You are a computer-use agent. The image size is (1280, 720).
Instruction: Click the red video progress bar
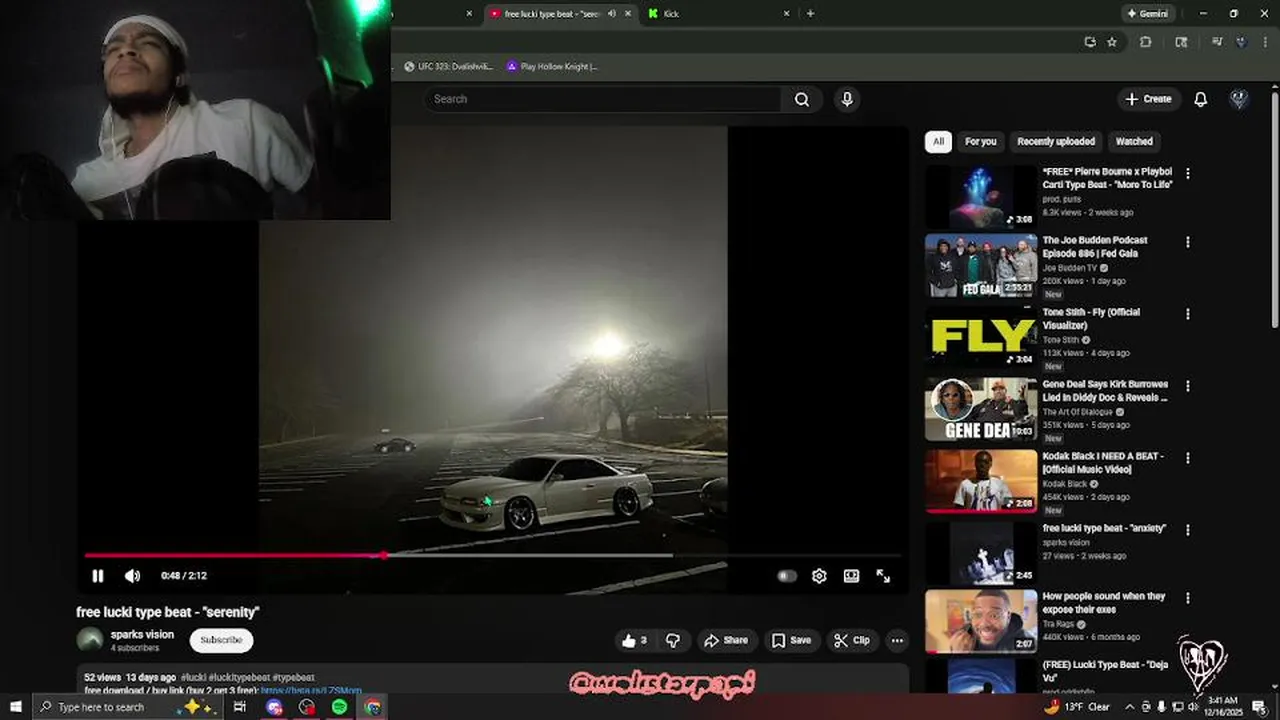point(493,555)
